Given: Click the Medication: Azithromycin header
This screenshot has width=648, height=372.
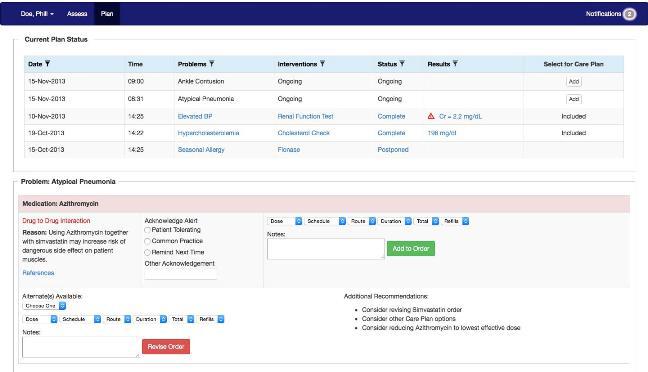Looking at the screenshot, I should click(60, 204).
